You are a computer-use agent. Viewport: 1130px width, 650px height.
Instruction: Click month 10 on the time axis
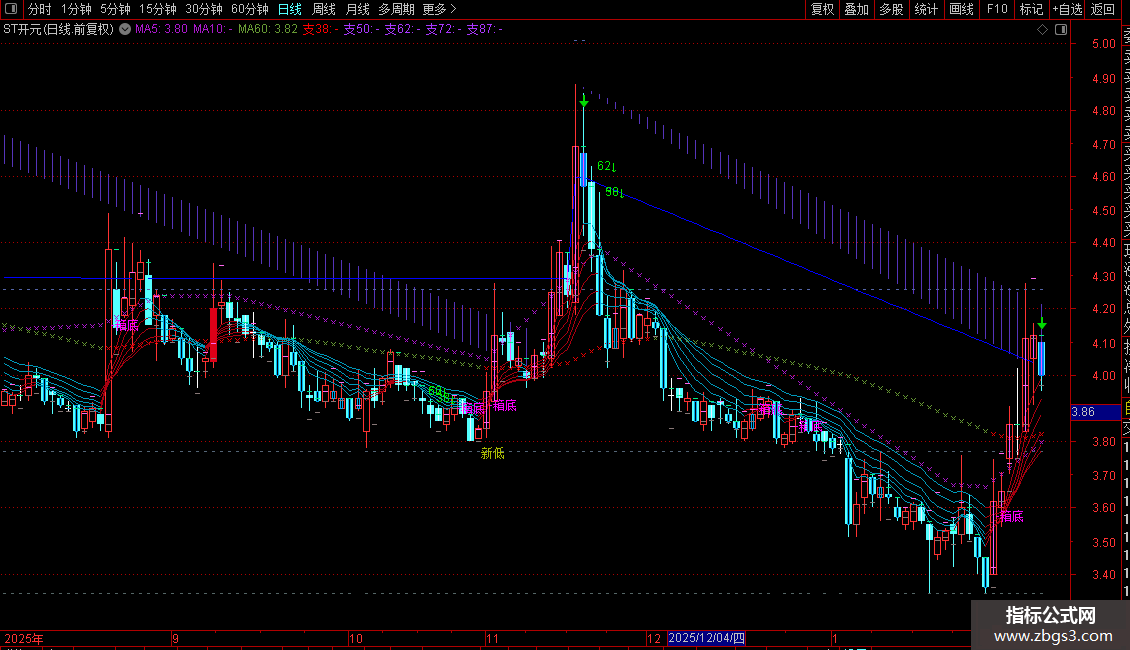355,638
